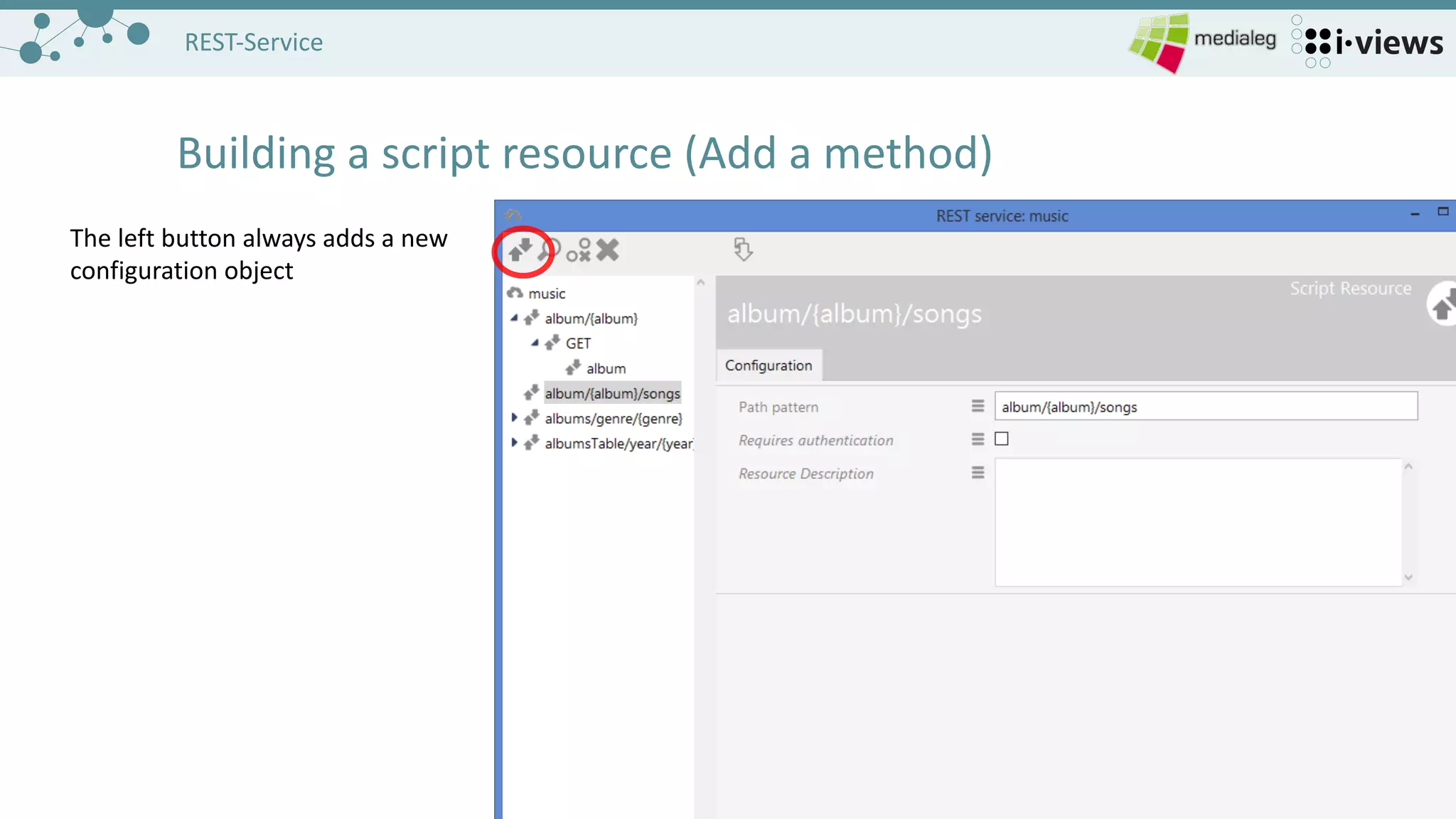Collapse the album/{album} tree node

click(514, 318)
